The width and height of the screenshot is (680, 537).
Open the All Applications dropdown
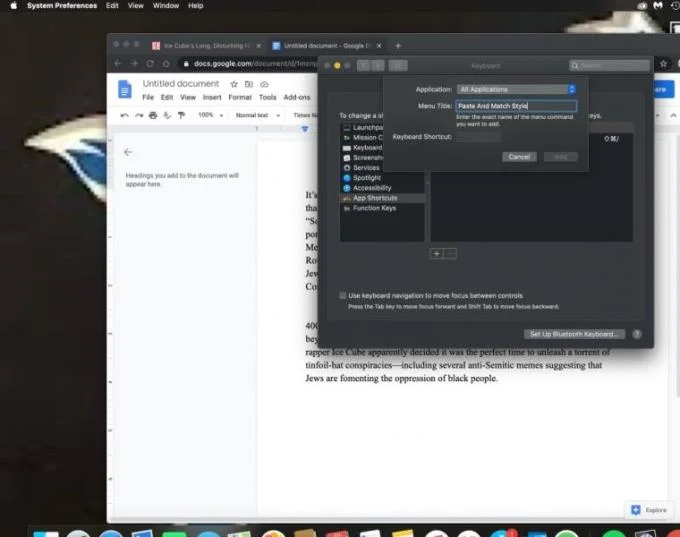[x=516, y=89]
